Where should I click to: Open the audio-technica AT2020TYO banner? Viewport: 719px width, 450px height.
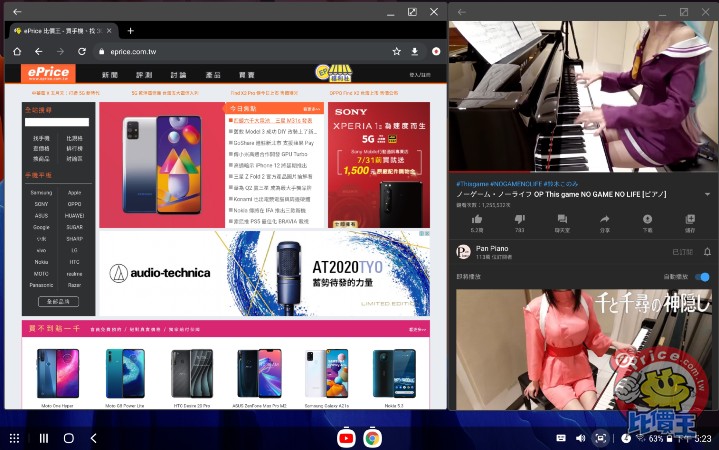[265, 273]
